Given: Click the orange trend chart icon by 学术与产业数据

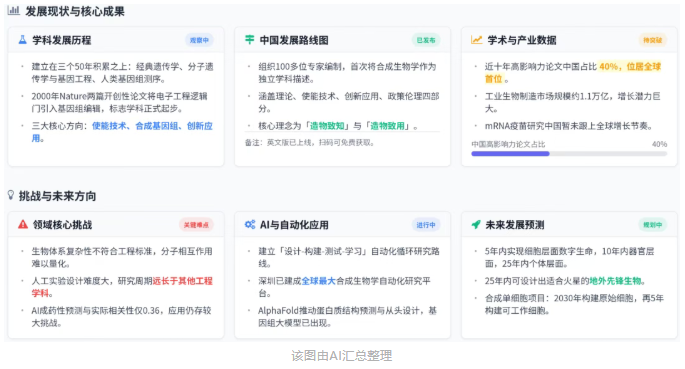Looking at the screenshot, I should tap(476, 40).
